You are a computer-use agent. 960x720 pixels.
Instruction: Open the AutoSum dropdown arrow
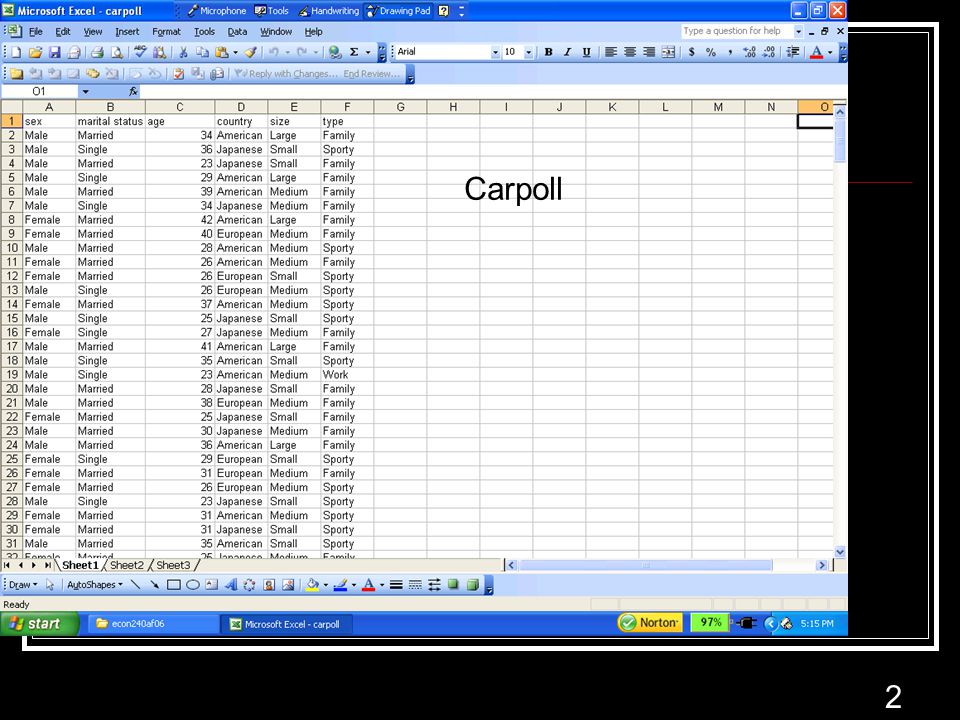tap(368, 53)
